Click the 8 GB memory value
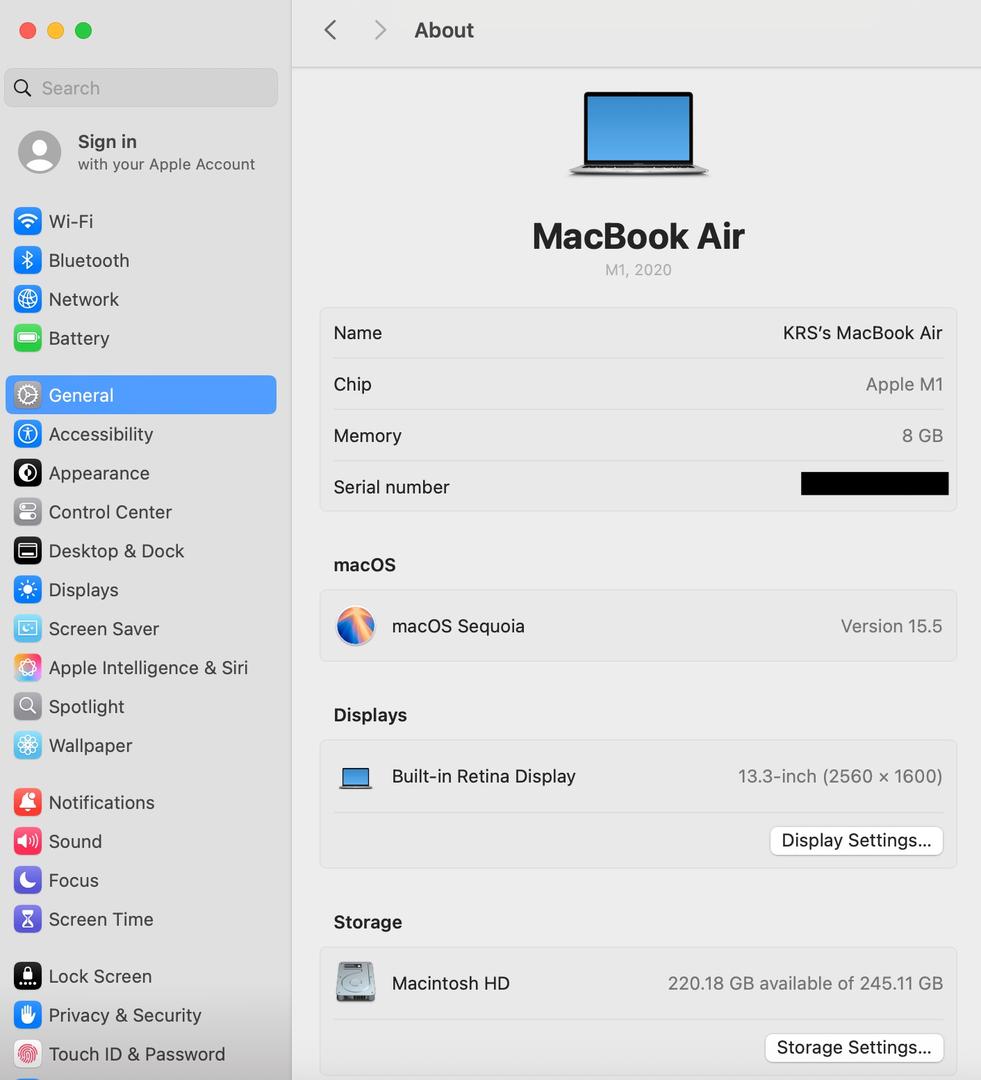 (922, 435)
